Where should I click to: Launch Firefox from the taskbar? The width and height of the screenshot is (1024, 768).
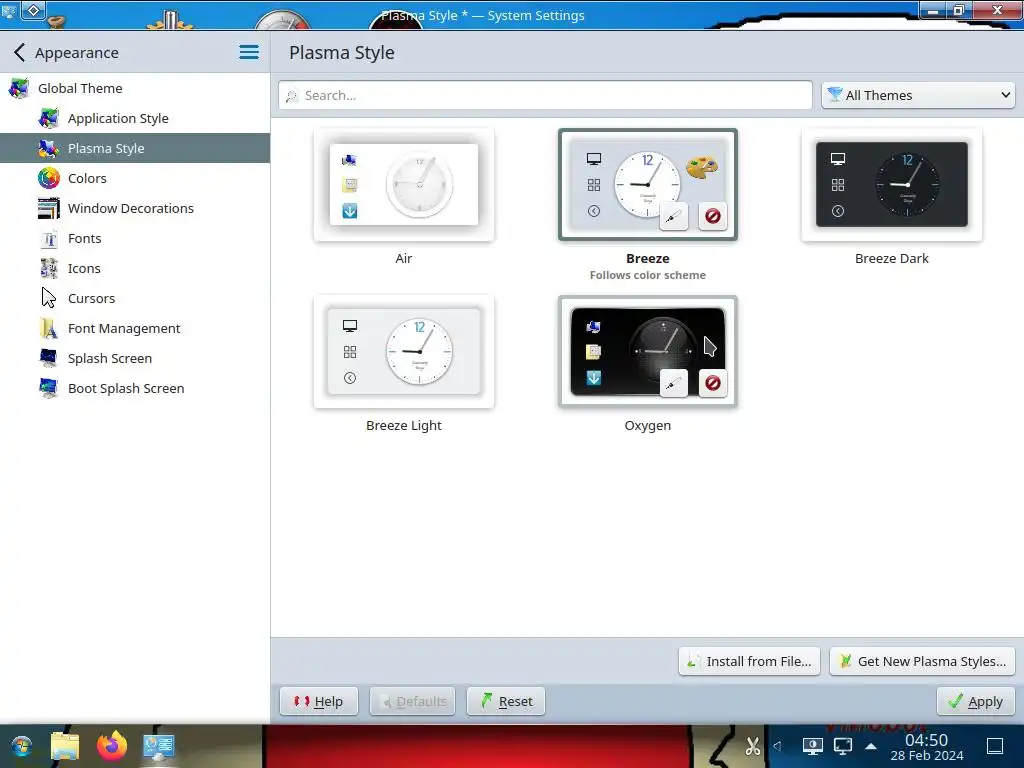coord(112,746)
